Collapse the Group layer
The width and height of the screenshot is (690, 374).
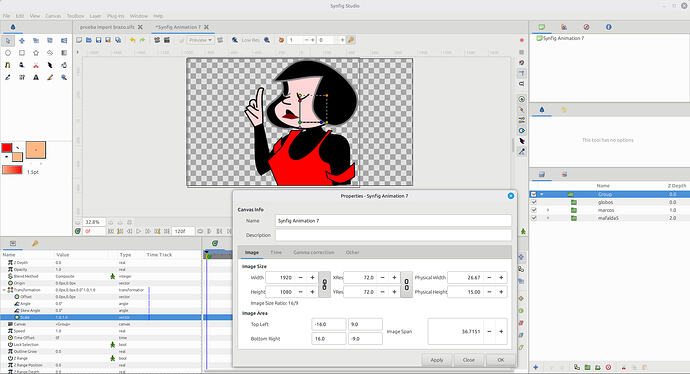pyautogui.click(x=542, y=194)
